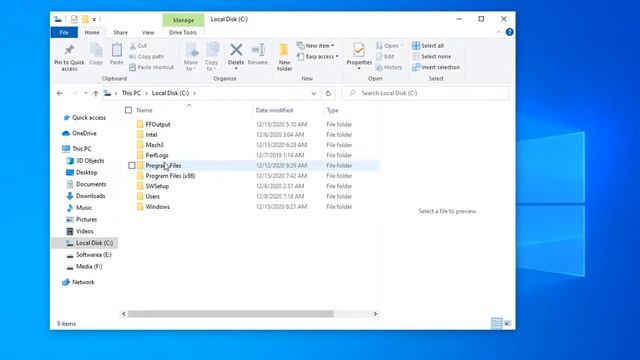The height and width of the screenshot is (360, 640).
Task: Click Open in the Open group
Action: [388, 46]
